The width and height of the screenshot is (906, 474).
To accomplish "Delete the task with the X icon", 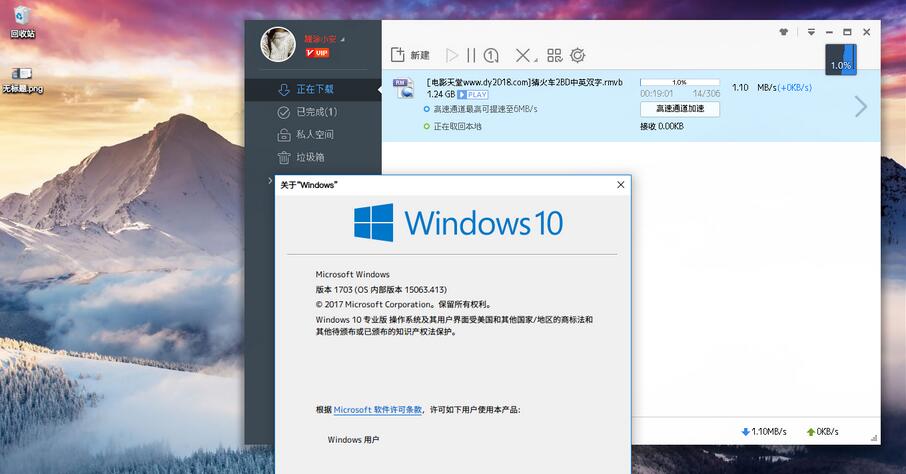I will tap(522, 55).
